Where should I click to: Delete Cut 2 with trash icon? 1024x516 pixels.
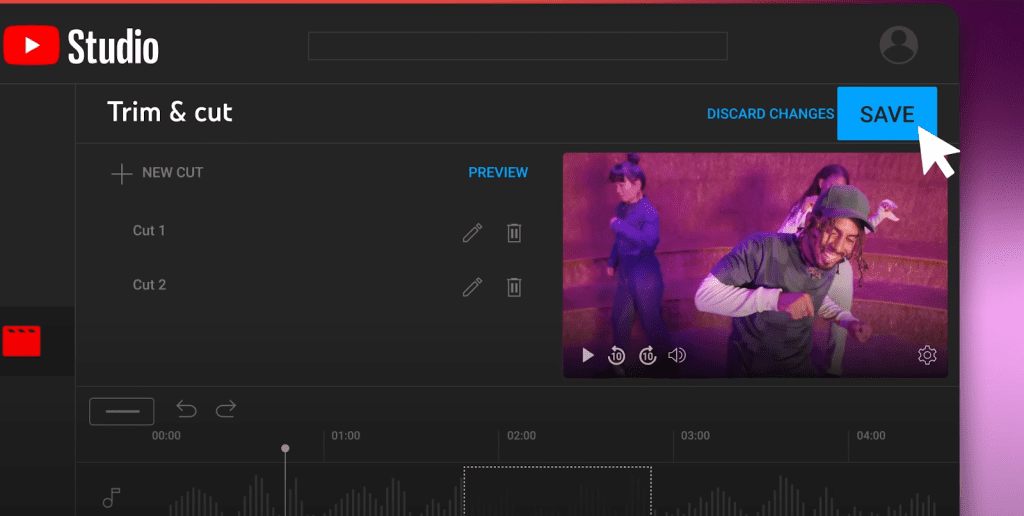514,287
